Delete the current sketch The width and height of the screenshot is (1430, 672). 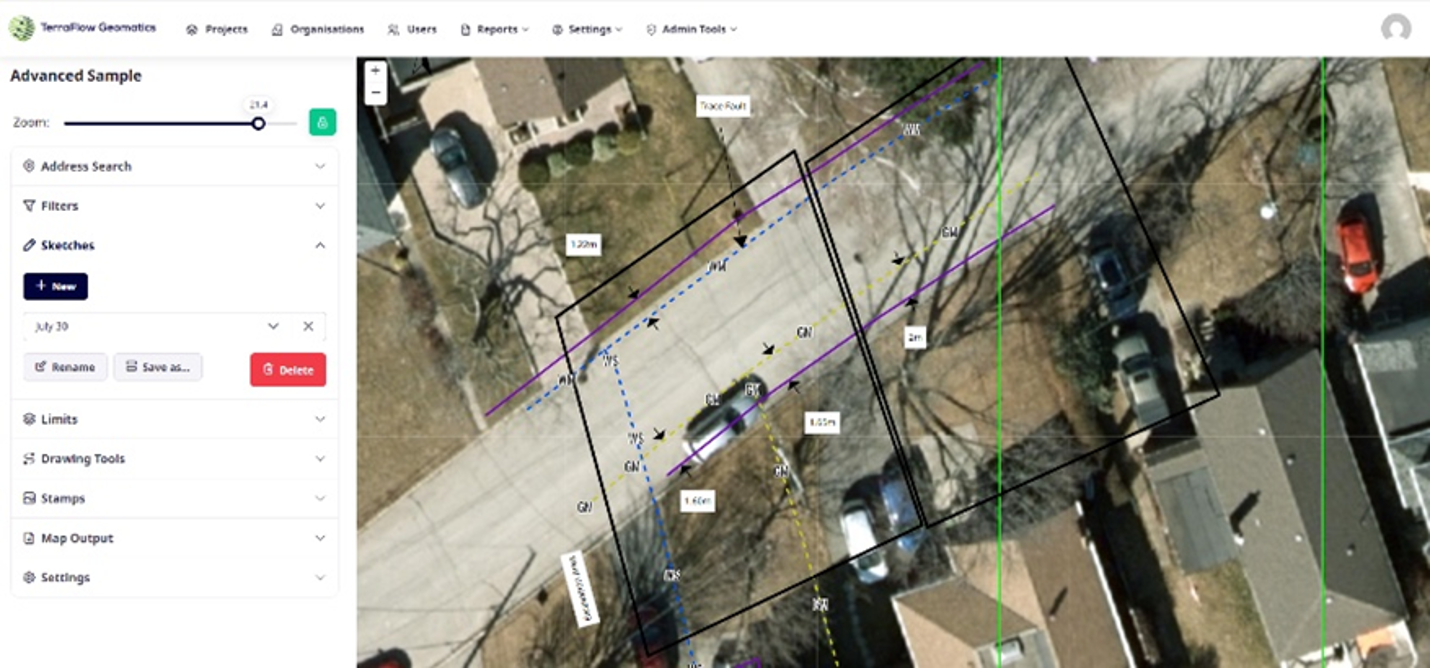pyautogui.click(x=288, y=369)
